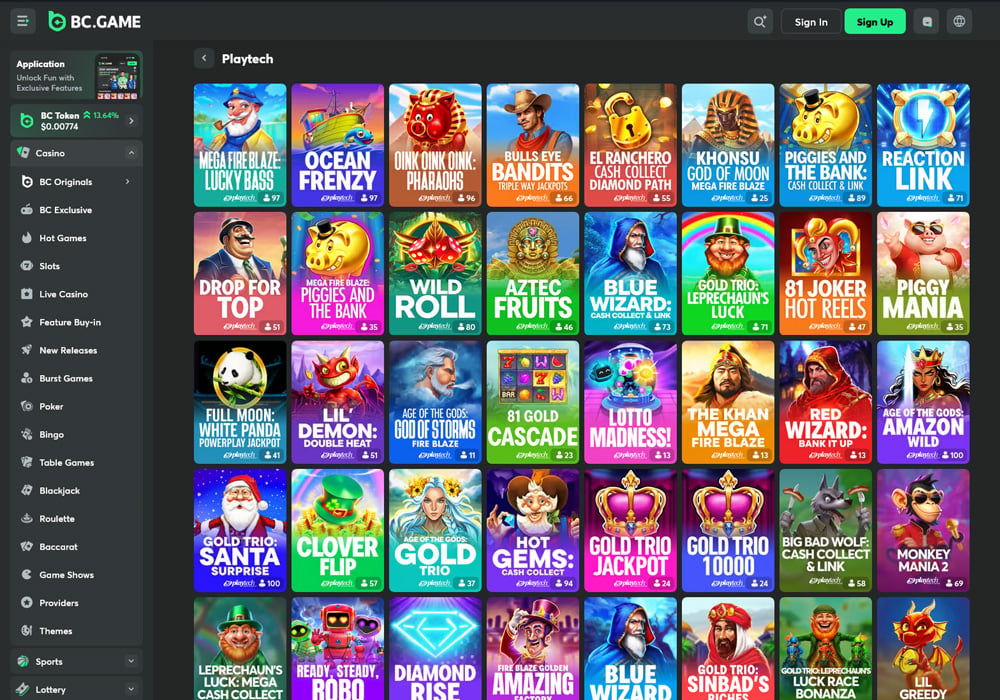Open Reaction Link game tile
The width and height of the screenshot is (1000, 700).
pos(923,145)
